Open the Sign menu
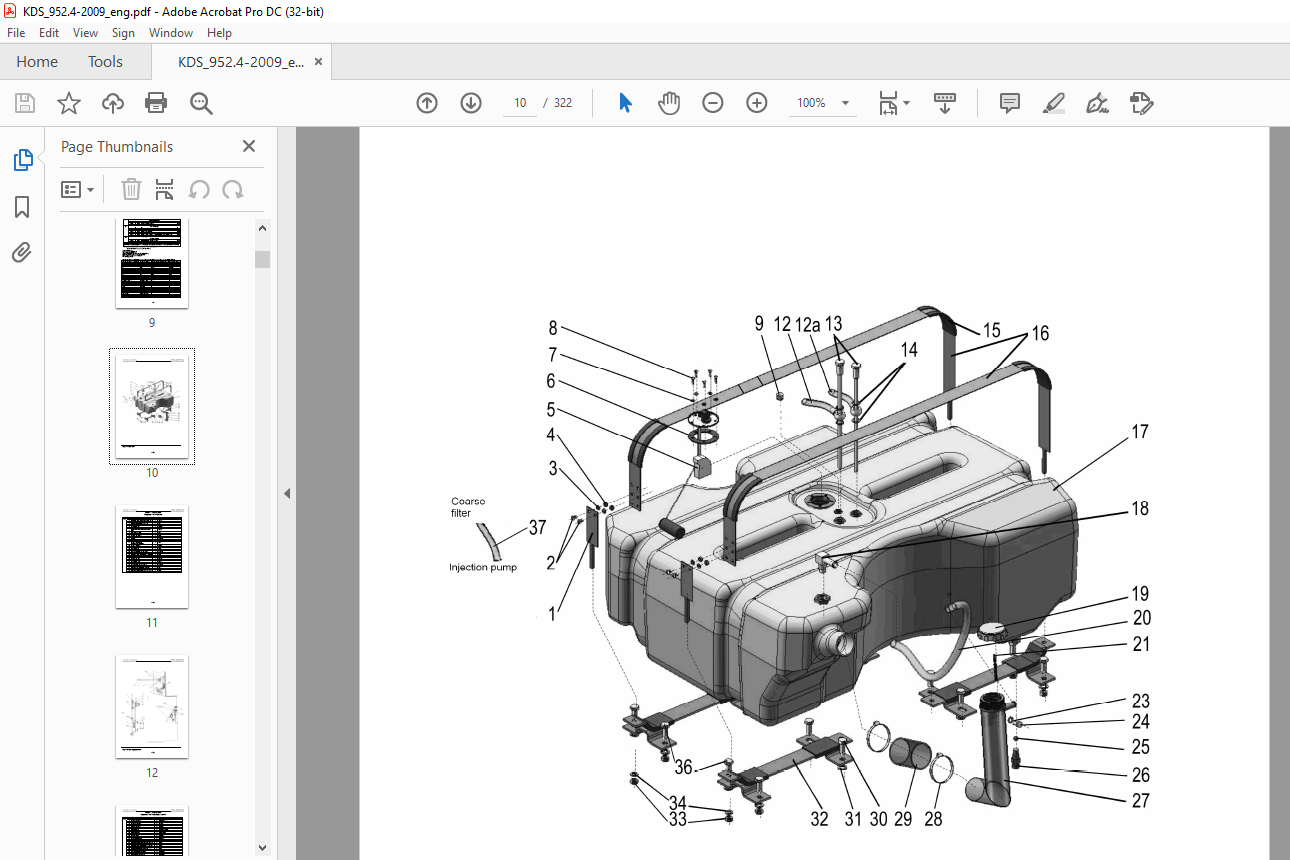Screen dimensions: 1290x860 123,33
